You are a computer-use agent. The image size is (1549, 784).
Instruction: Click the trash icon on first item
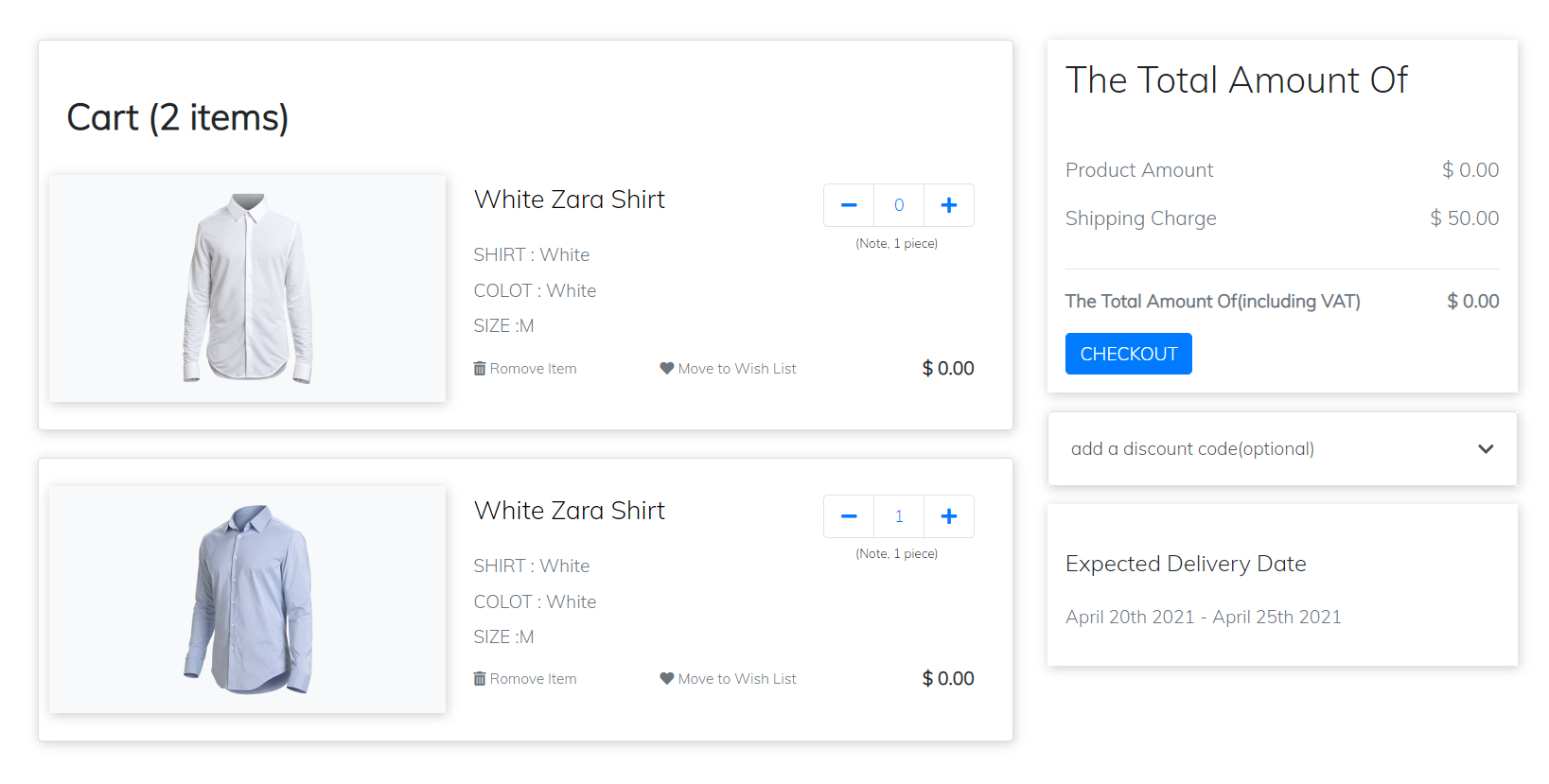[x=480, y=368]
